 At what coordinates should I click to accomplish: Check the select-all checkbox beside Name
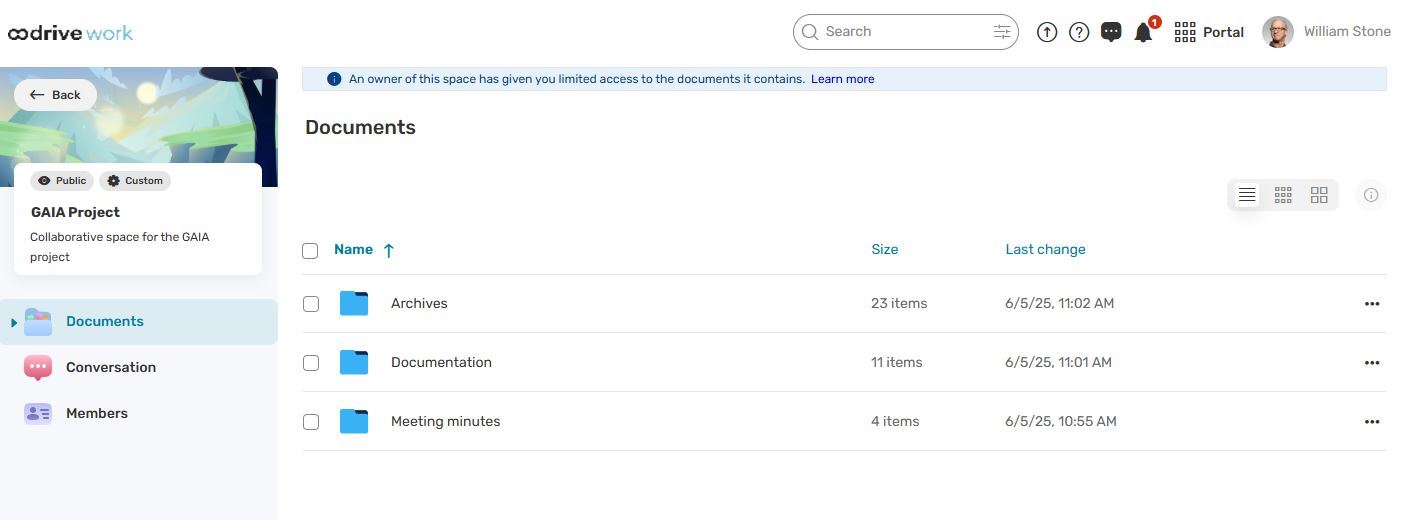click(310, 251)
